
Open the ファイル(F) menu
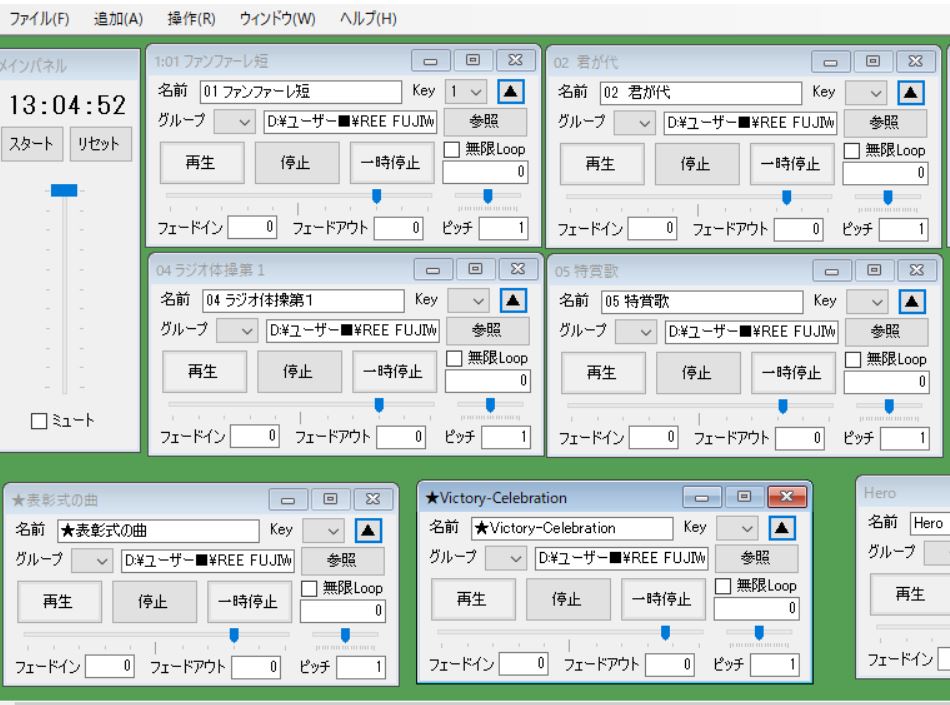click(40, 19)
